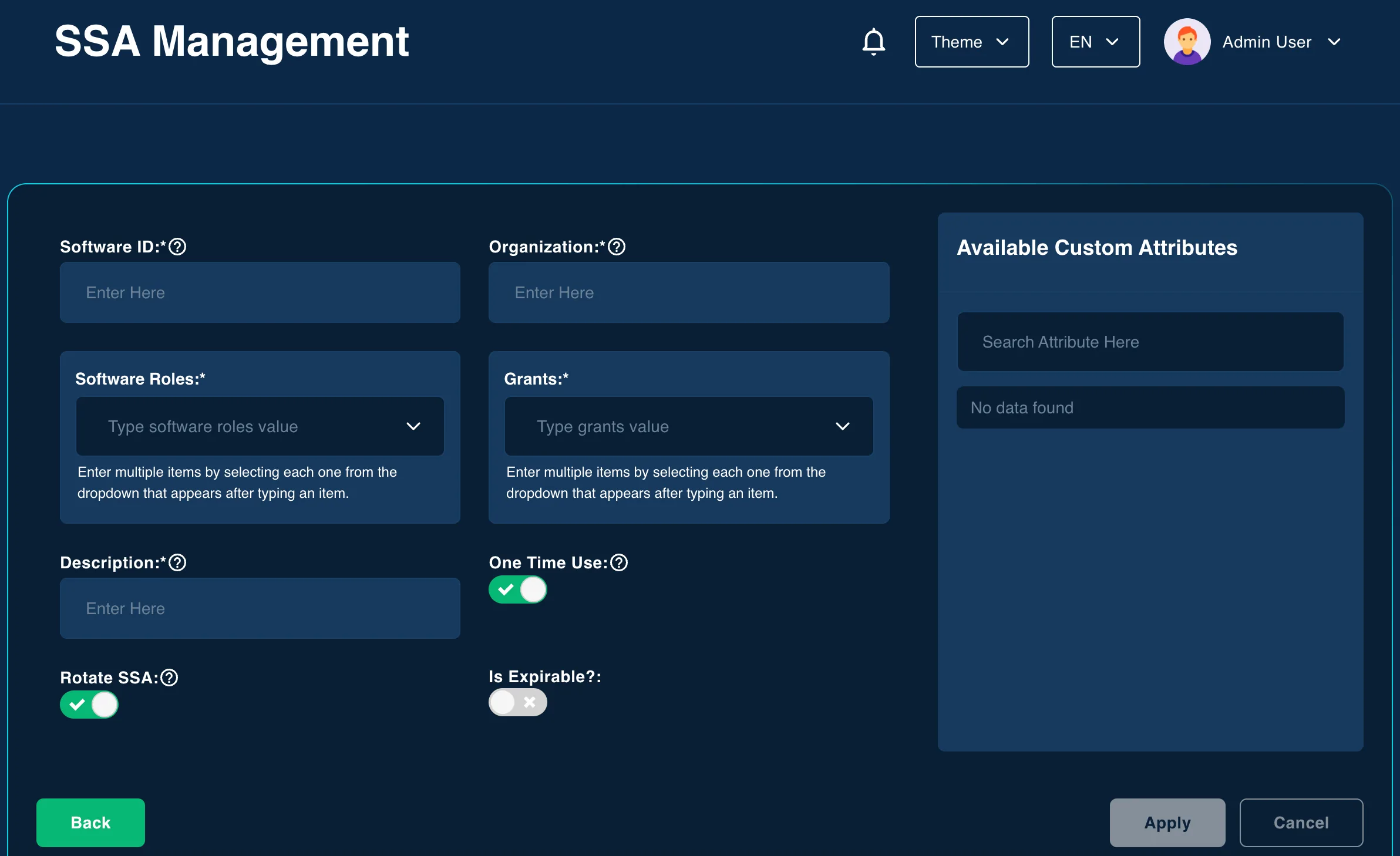Click 'Type grants value' text

[x=603, y=426]
